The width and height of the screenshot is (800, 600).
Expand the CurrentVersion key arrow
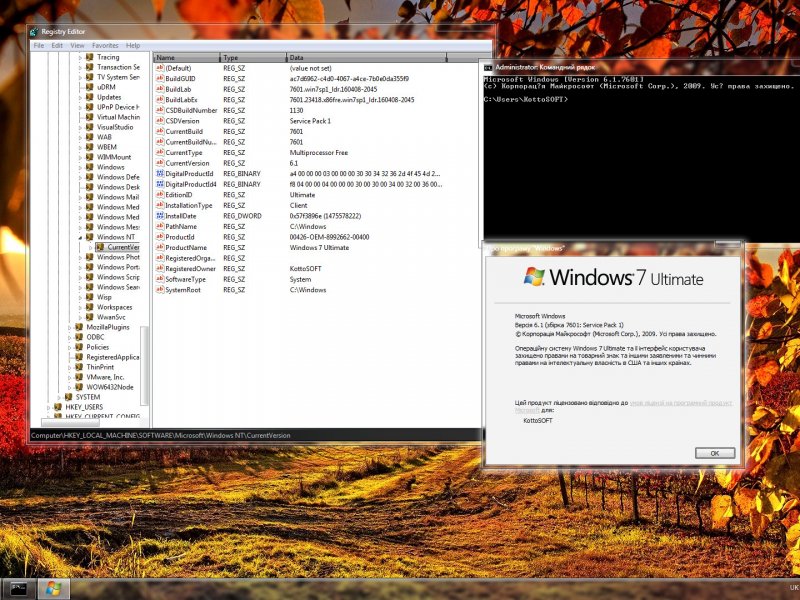point(91,247)
